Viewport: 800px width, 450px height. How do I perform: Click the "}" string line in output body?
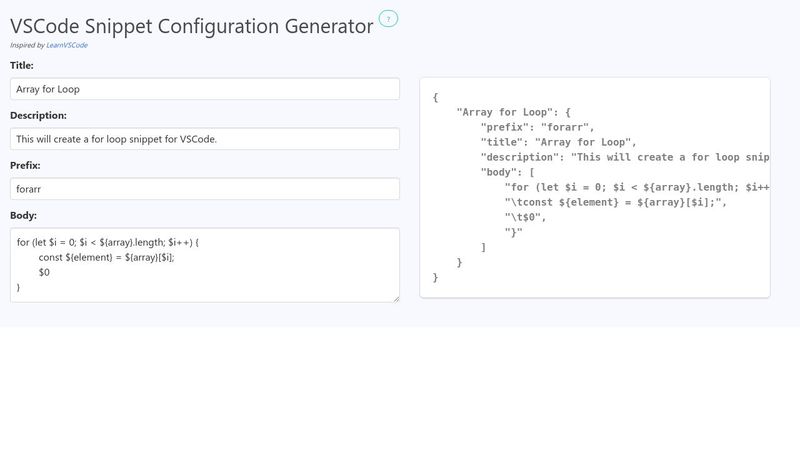pos(513,233)
